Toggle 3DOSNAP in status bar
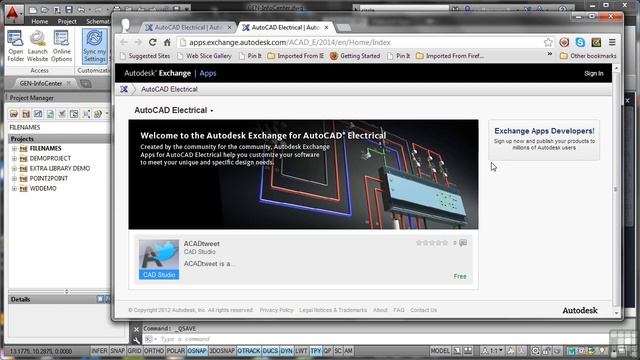640x360 pixels. (x=222, y=351)
